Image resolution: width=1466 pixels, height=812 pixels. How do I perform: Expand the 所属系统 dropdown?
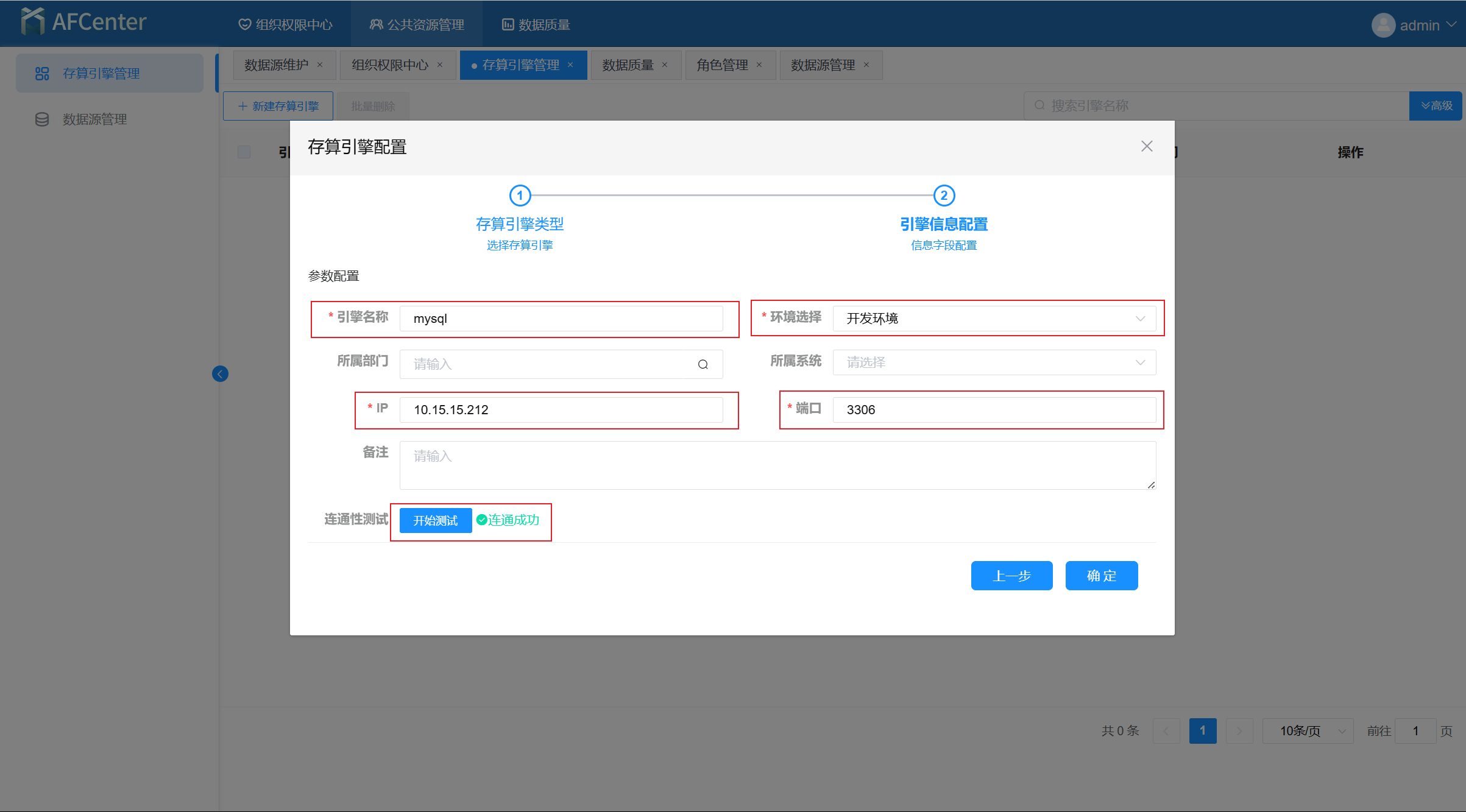click(993, 362)
